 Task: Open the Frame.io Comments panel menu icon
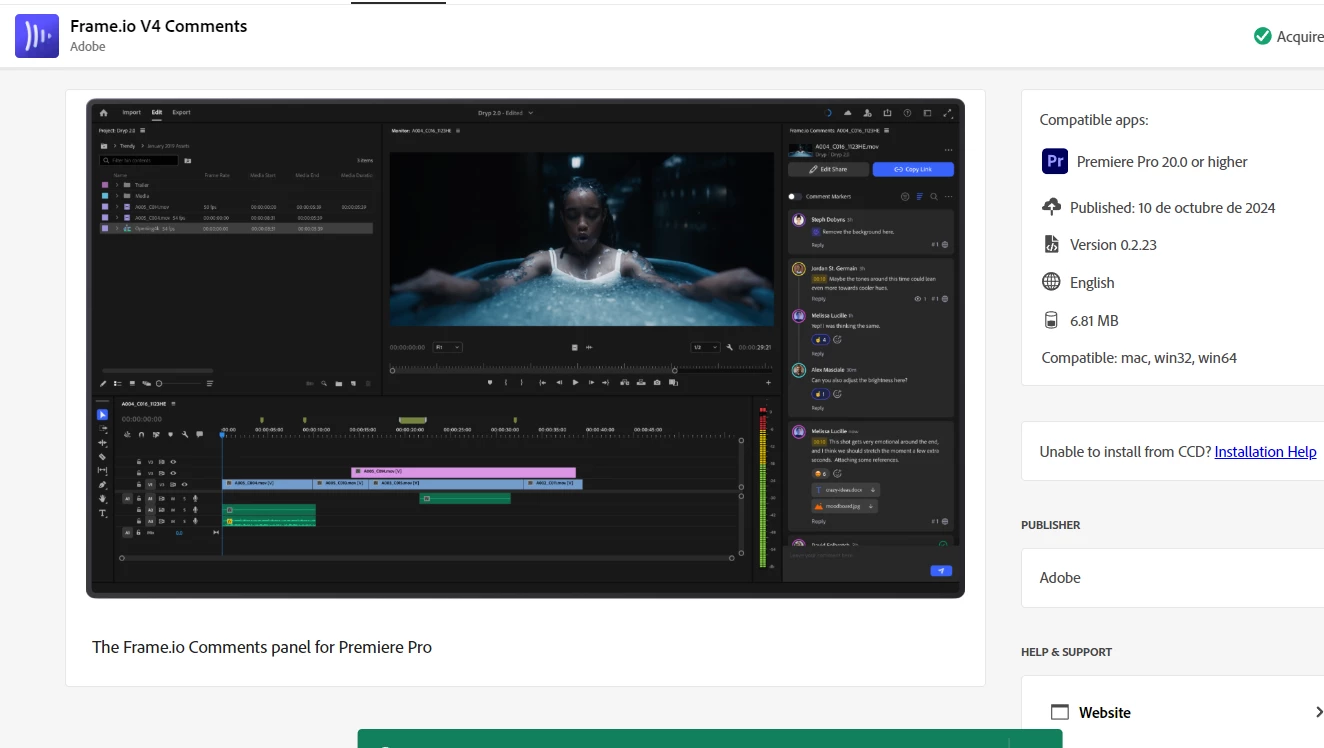(886, 131)
